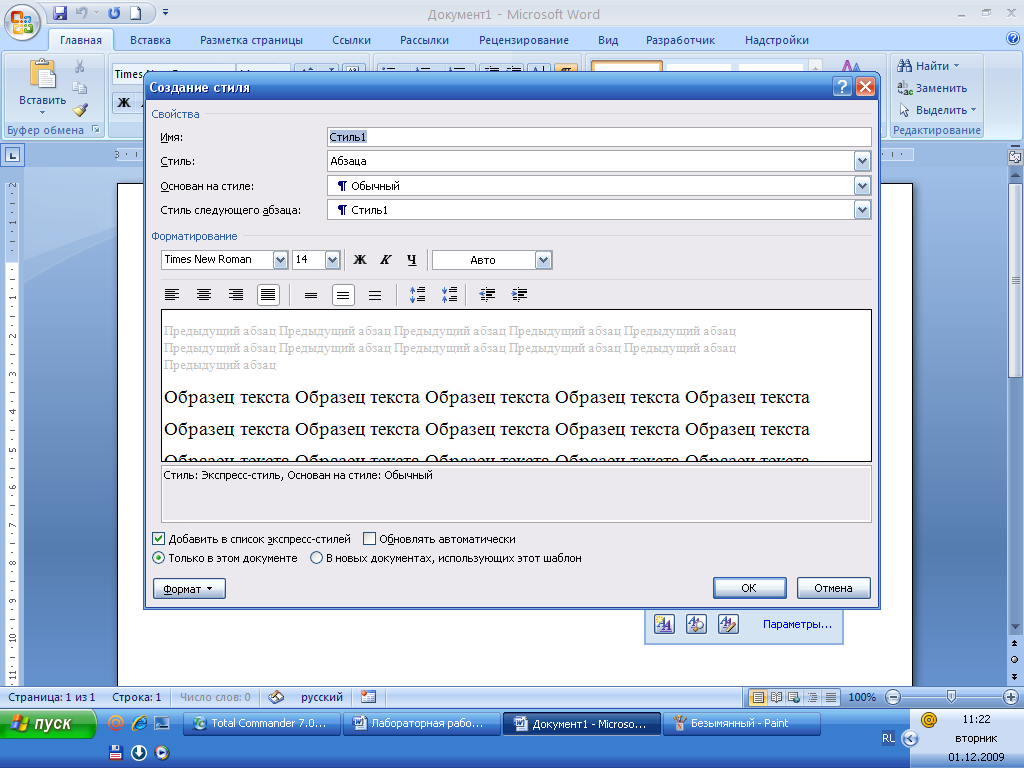This screenshot has width=1024, height=768.
Task: Open the Office button menu
Action: click(x=22, y=22)
